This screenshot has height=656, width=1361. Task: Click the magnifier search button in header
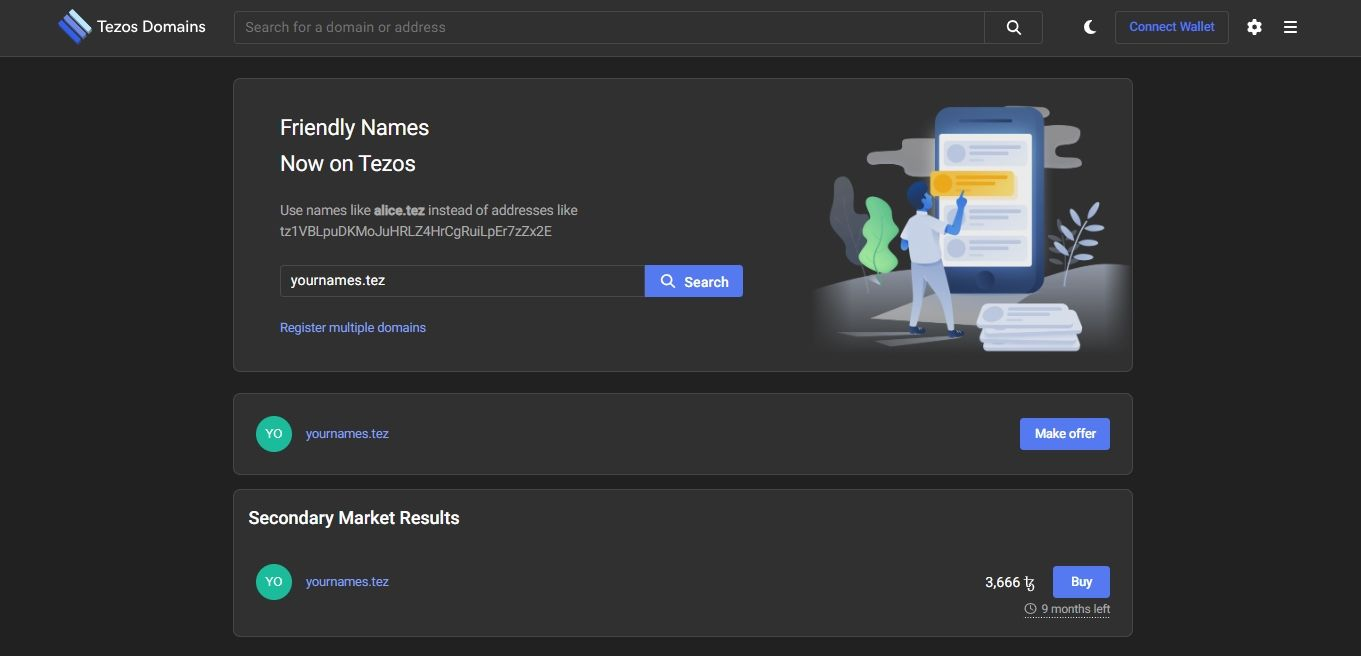click(x=1013, y=28)
